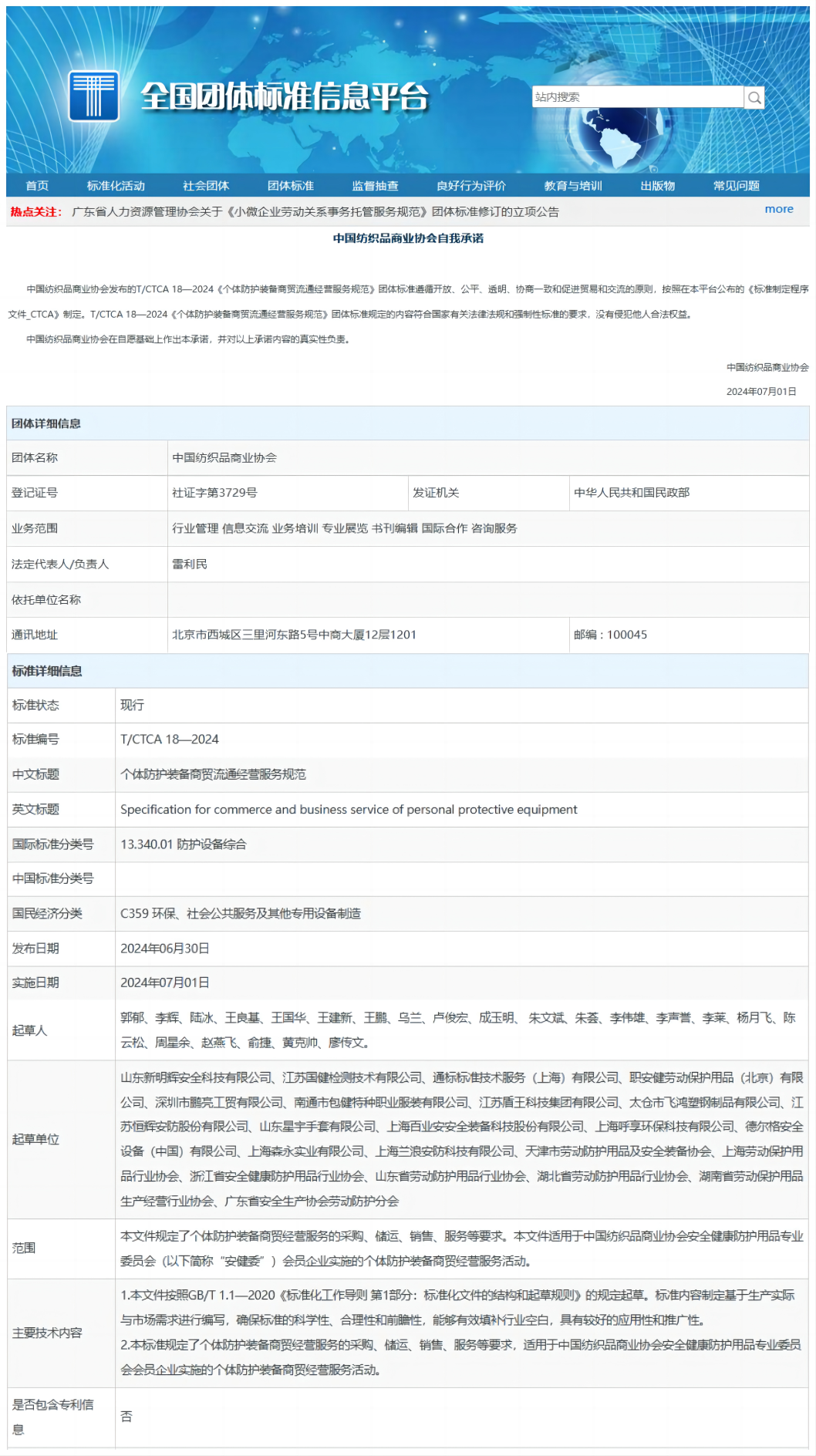816x1456 pixels.
Task: Open the 标准化活动 menu item
Action: (x=116, y=186)
